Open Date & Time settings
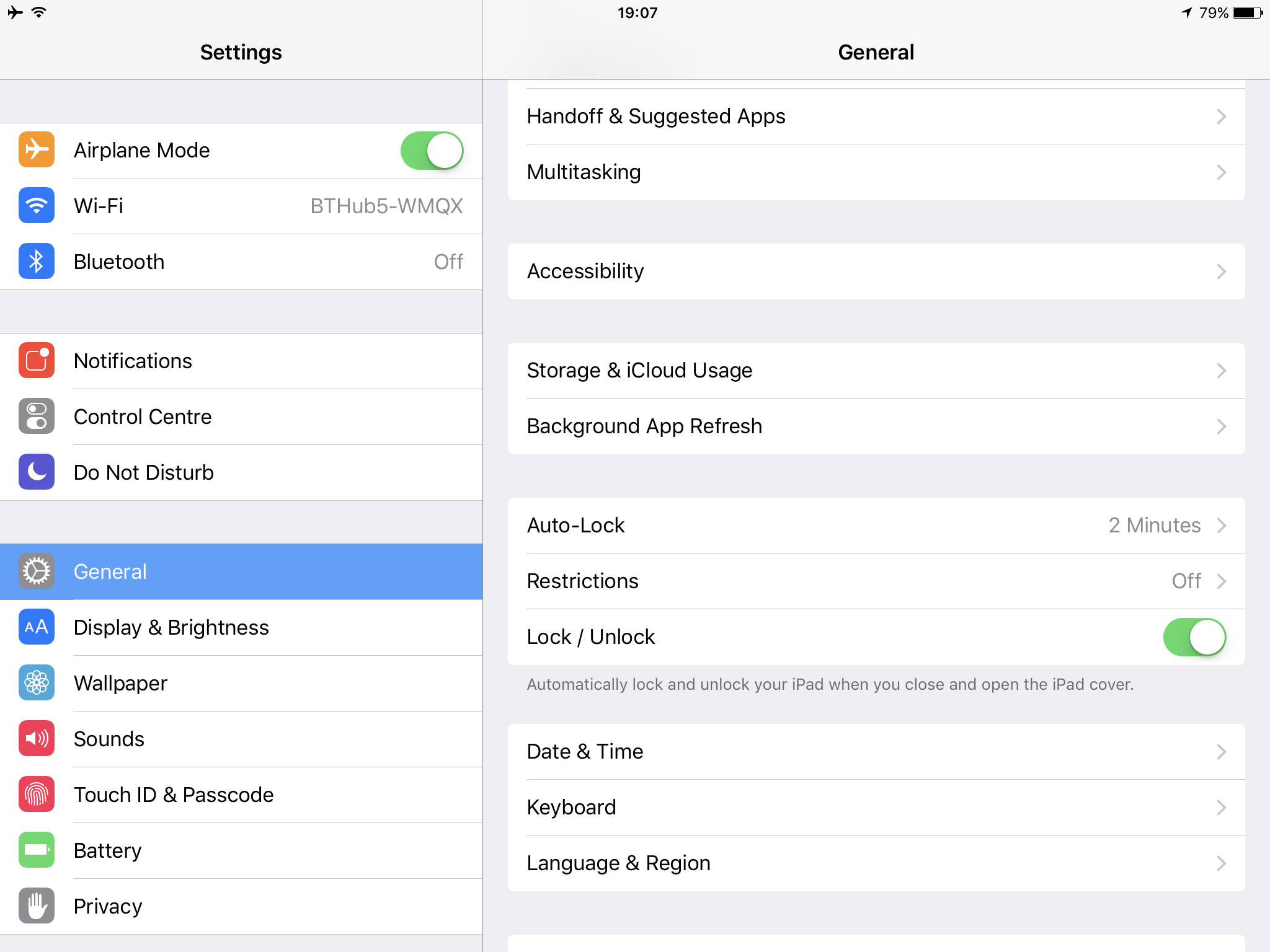Screen dimensions: 1270x952 point(876,752)
